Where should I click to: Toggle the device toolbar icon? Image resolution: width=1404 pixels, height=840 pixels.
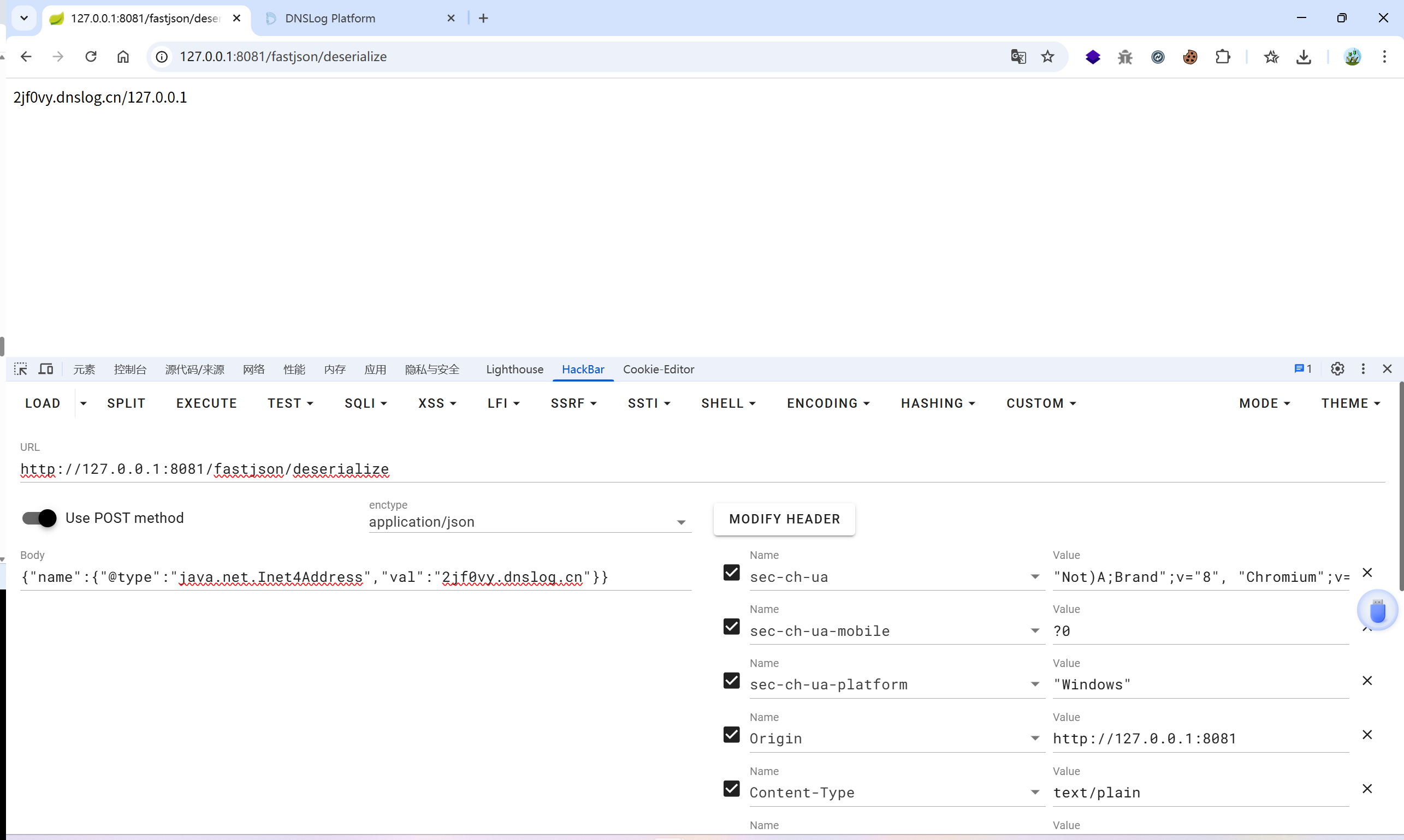click(45, 369)
